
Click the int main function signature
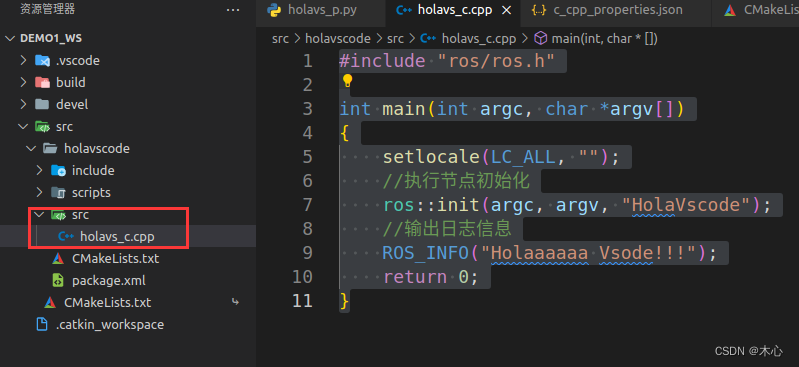(512, 109)
